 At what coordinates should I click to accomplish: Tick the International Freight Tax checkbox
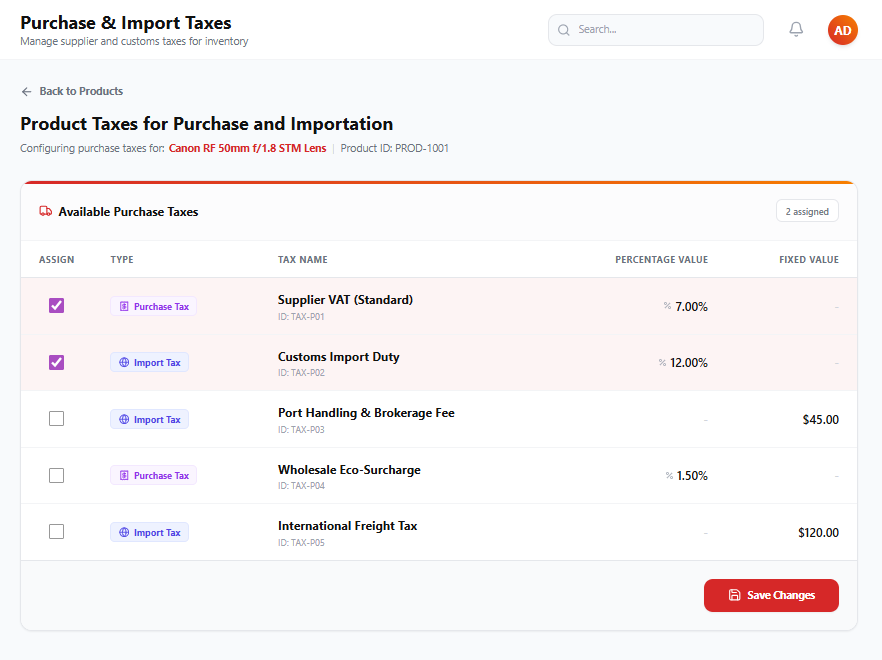(x=56, y=532)
